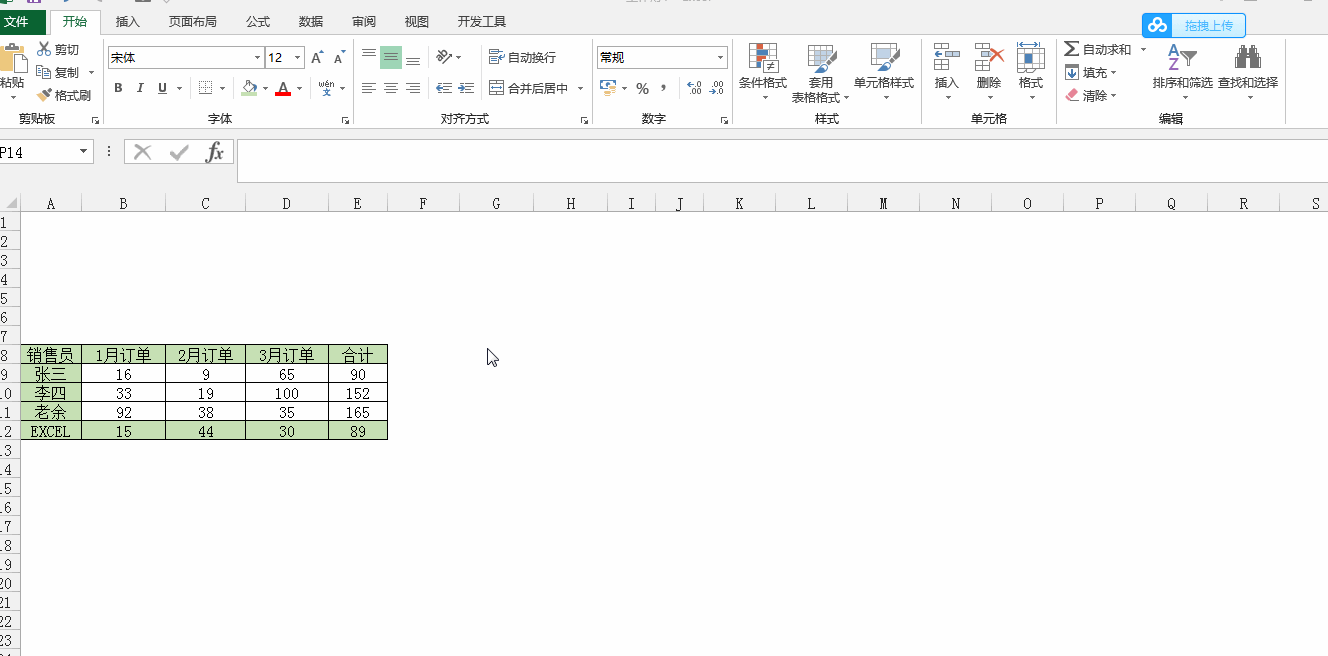Image resolution: width=1328 pixels, height=656 pixels.
Task: Apply comma style
Action: pos(663,88)
